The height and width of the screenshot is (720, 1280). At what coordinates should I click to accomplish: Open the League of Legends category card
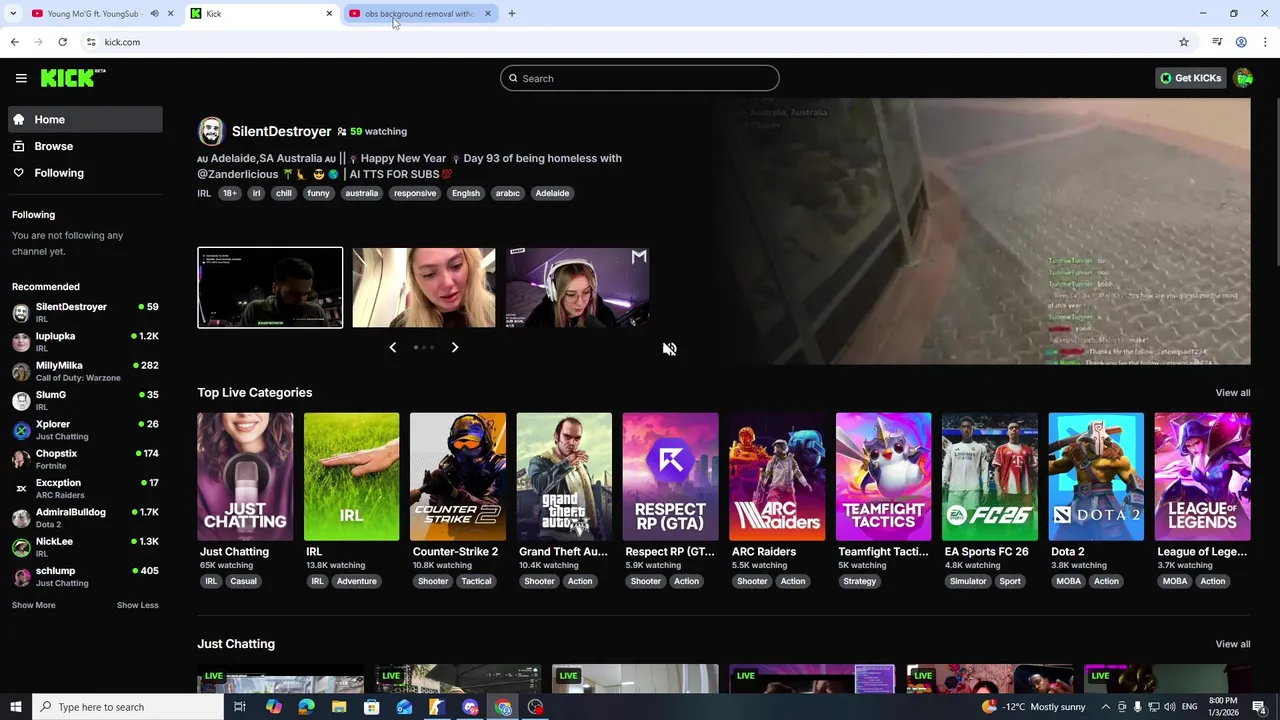[x=1202, y=477]
